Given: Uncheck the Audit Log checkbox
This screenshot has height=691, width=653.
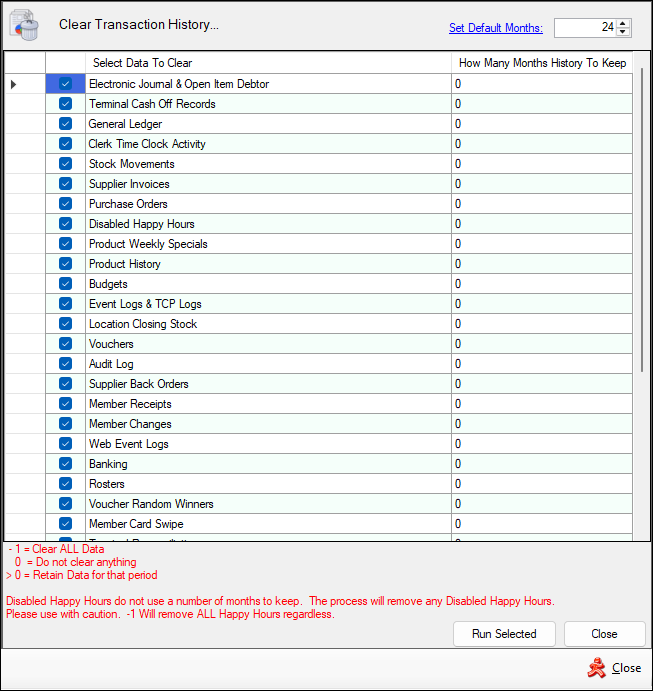Looking at the screenshot, I should click(x=65, y=364).
